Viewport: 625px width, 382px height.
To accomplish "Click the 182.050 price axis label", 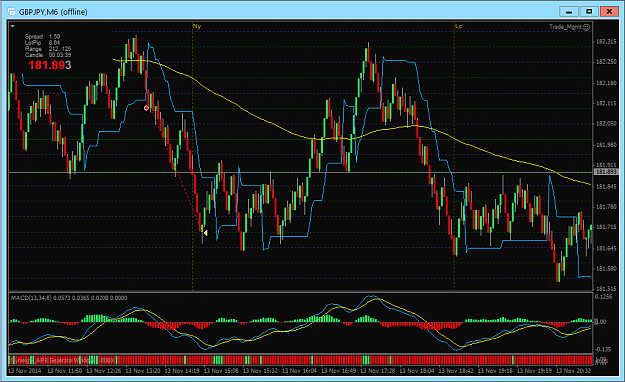I will click(606, 124).
